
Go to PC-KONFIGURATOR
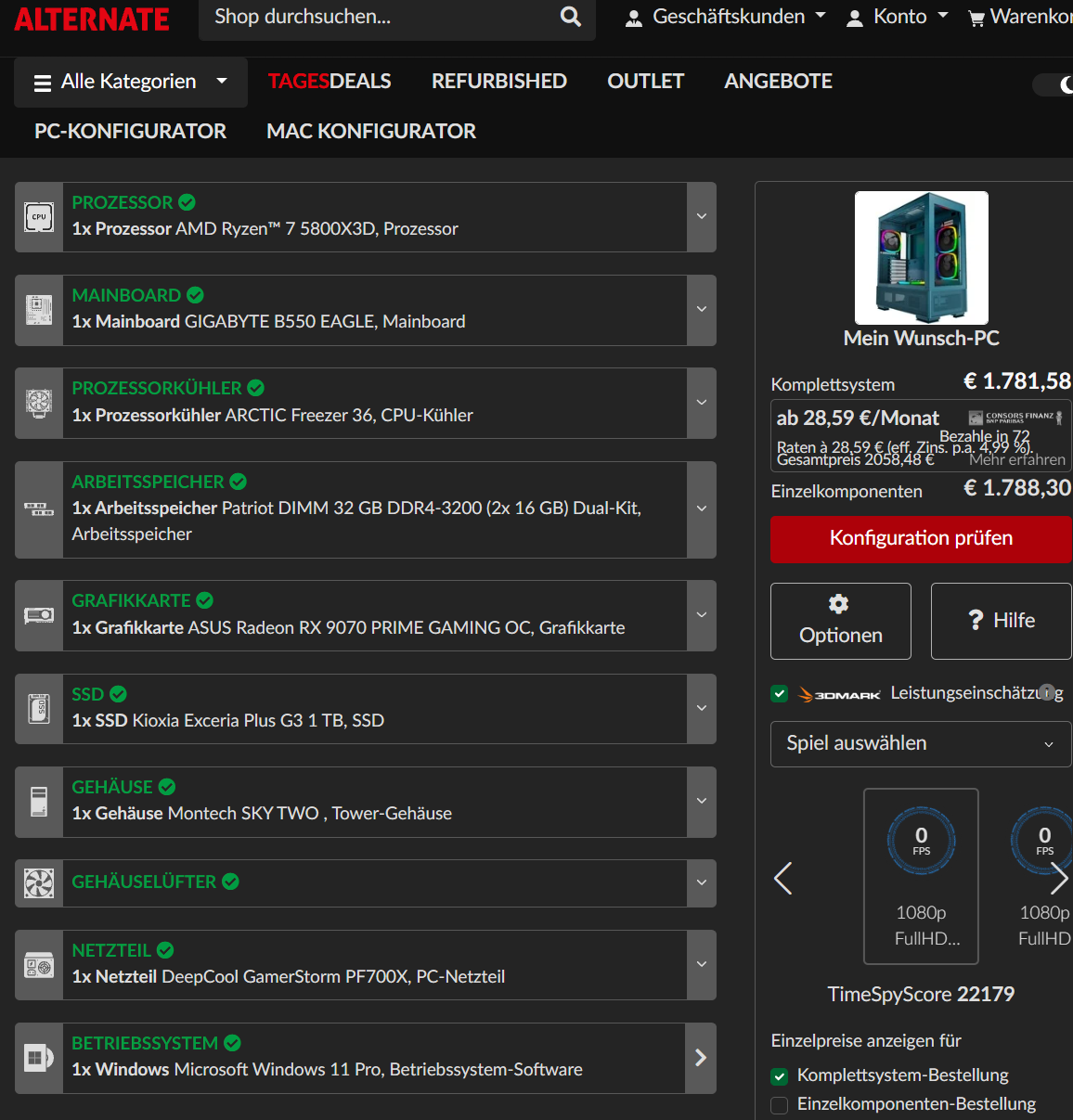[x=130, y=132]
